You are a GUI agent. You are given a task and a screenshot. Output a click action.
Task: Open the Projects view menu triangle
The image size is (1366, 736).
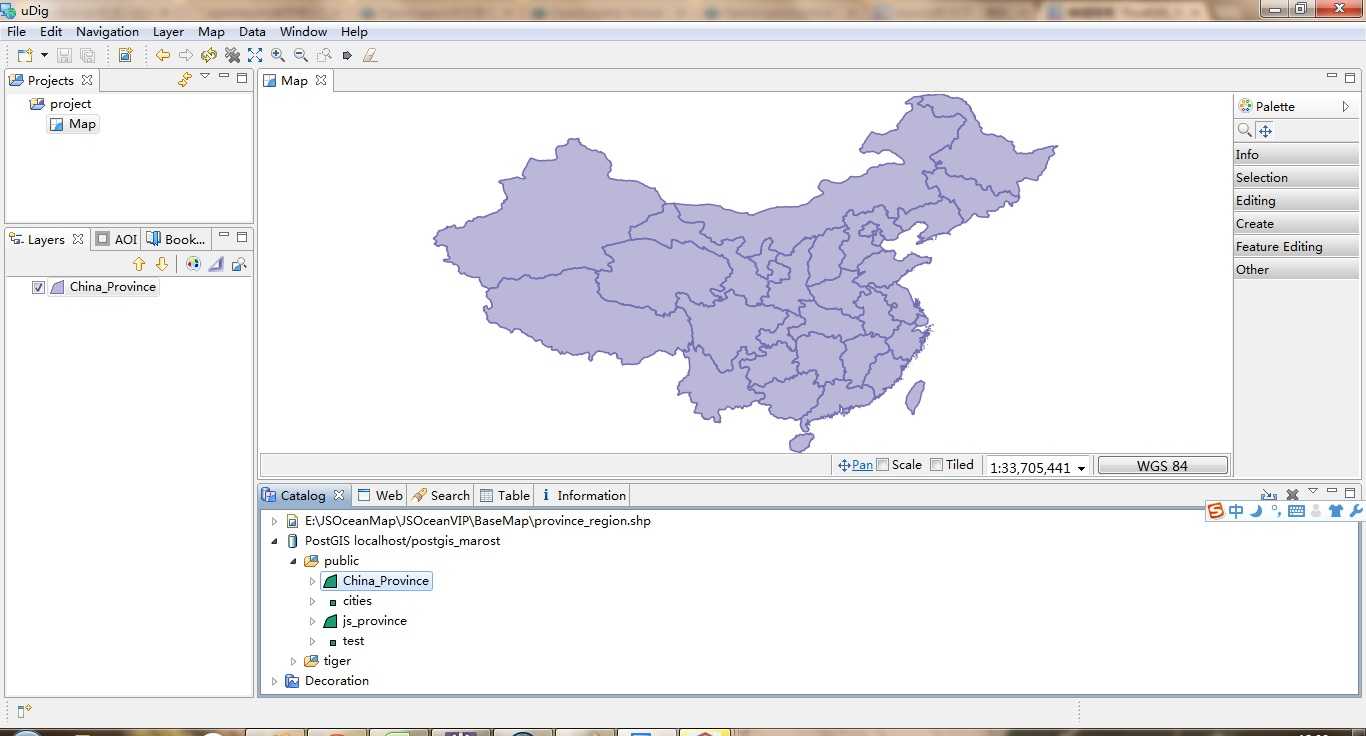click(205, 76)
